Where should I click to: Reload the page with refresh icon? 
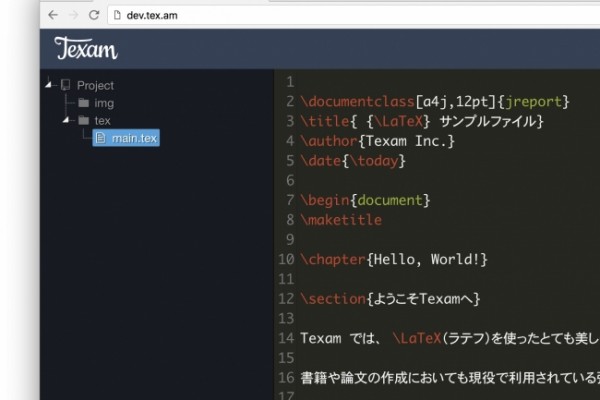click(x=94, y=15)
